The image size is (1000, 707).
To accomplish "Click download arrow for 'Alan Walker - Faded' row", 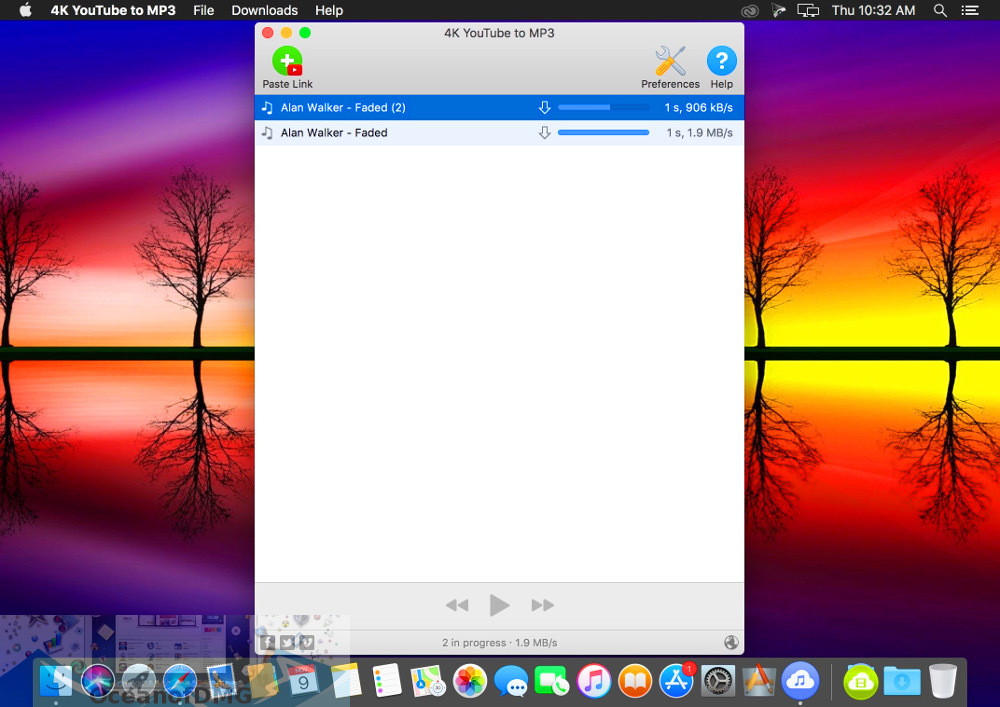I will click(544, 133).
